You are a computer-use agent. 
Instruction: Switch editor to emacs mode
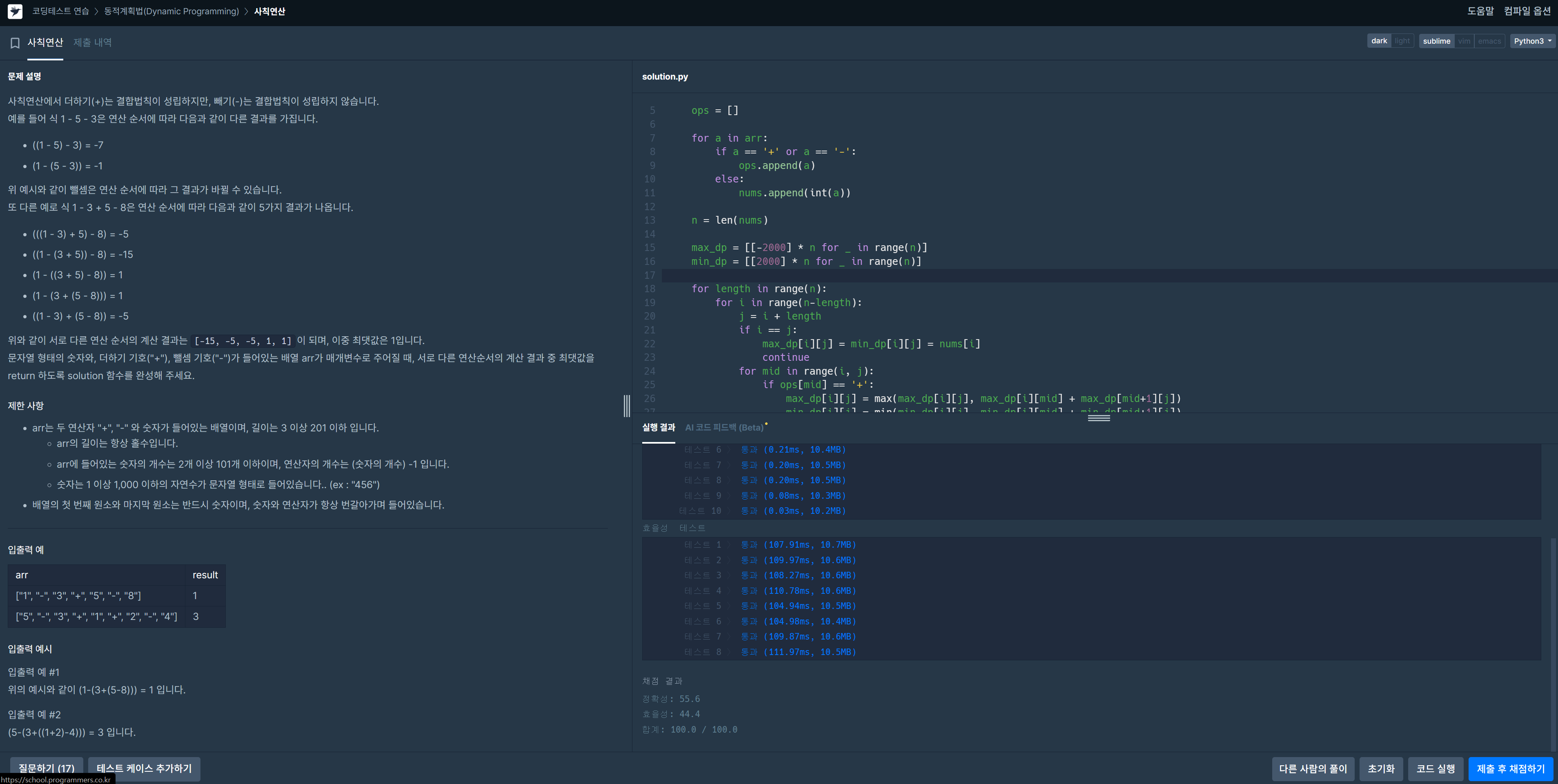(1489, 41)
